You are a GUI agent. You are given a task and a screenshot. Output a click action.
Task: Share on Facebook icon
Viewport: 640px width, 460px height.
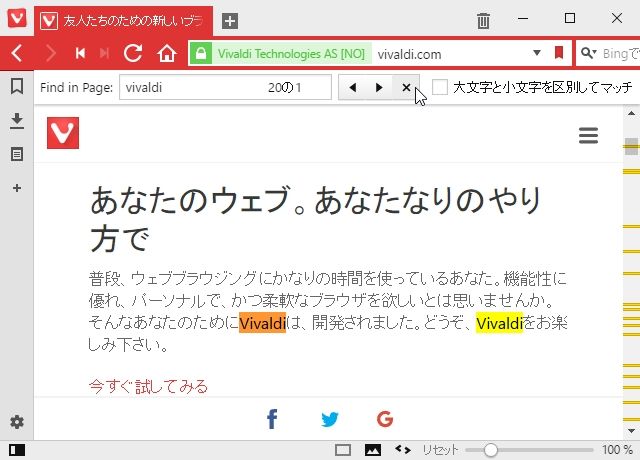272,419
